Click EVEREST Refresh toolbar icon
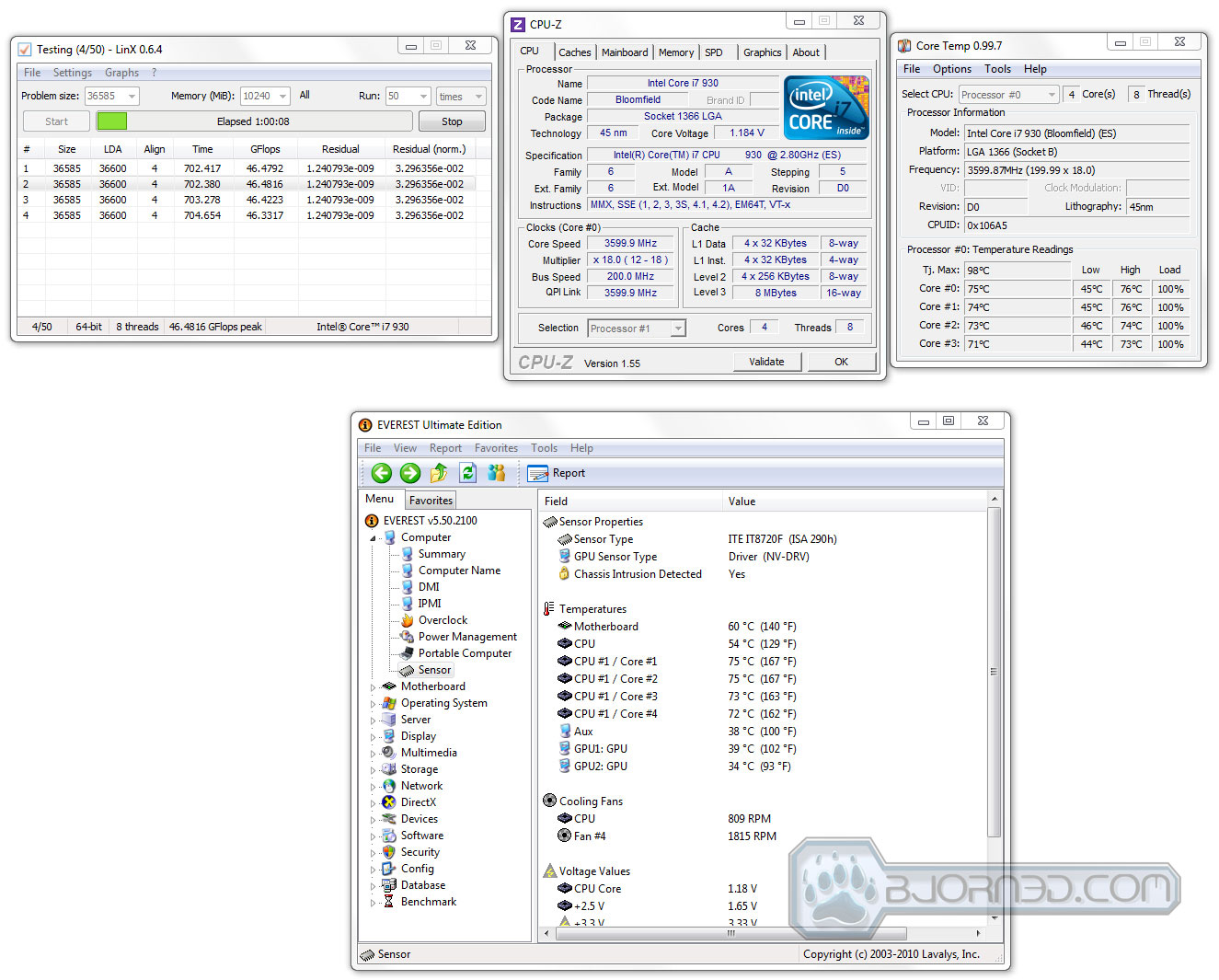This screenshot has height=980, width=1219. click(467, 473)
